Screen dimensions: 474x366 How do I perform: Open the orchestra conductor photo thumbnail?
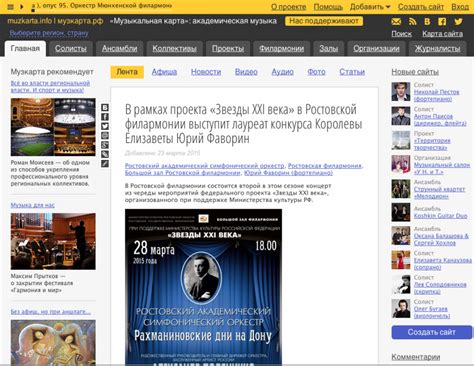pyautogui.click(x=53, y=241)
